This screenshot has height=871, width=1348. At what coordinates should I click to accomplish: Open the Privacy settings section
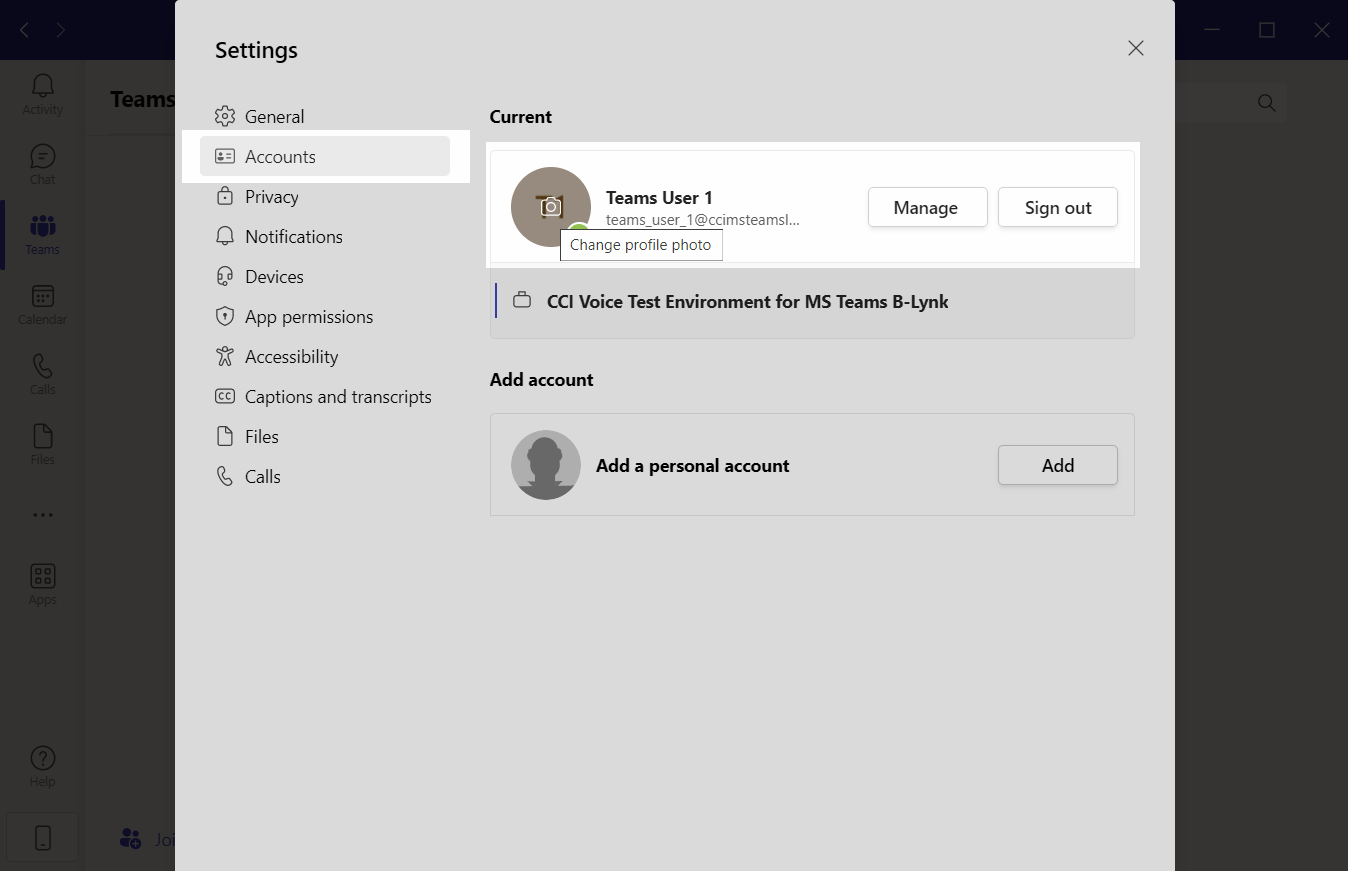tap(271, 196)
